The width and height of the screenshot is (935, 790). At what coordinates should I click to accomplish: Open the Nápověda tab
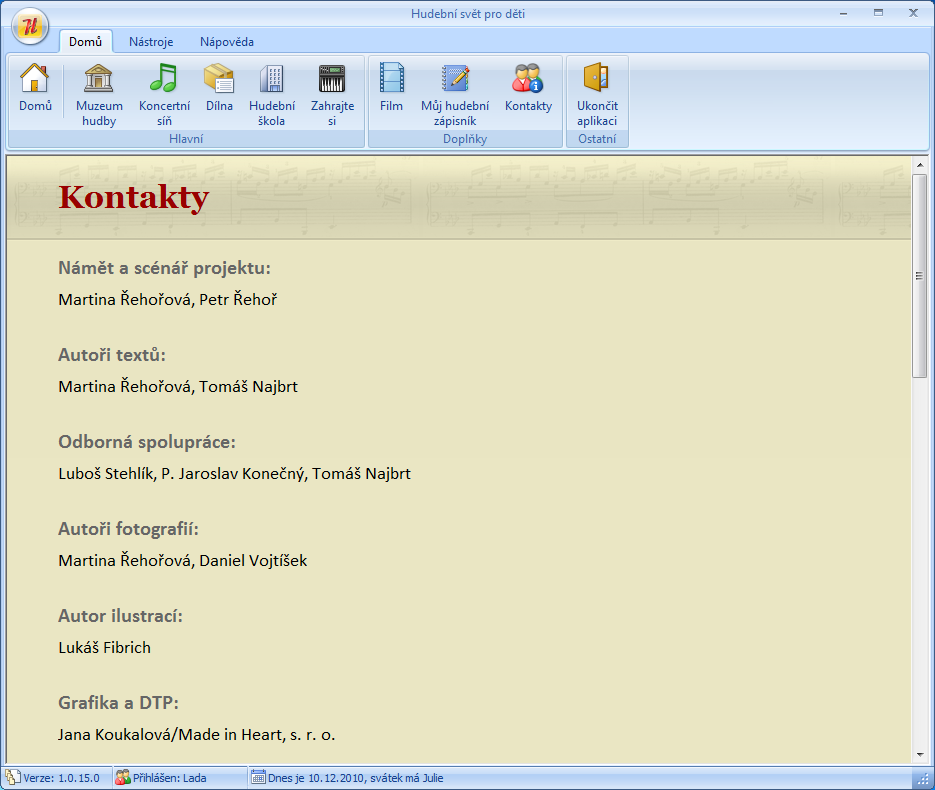tap(227, 42)
